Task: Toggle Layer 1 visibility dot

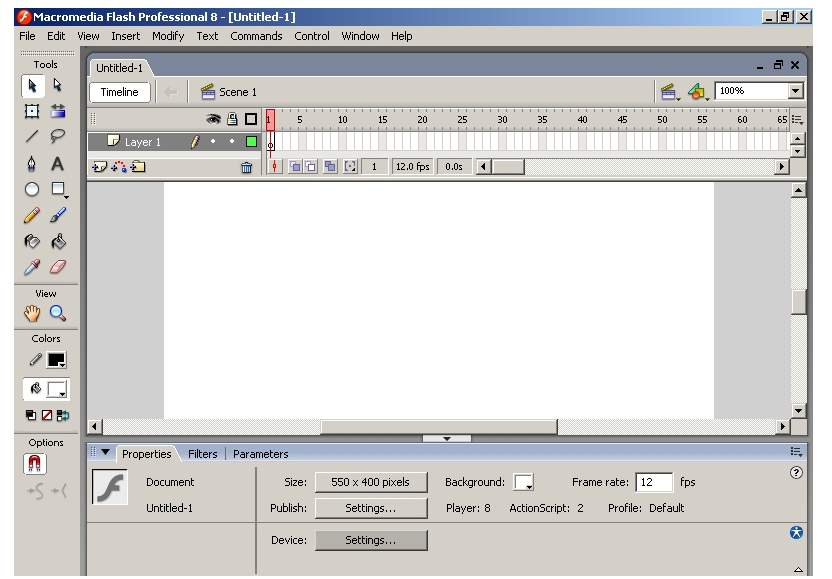Action: coord(213,141)
